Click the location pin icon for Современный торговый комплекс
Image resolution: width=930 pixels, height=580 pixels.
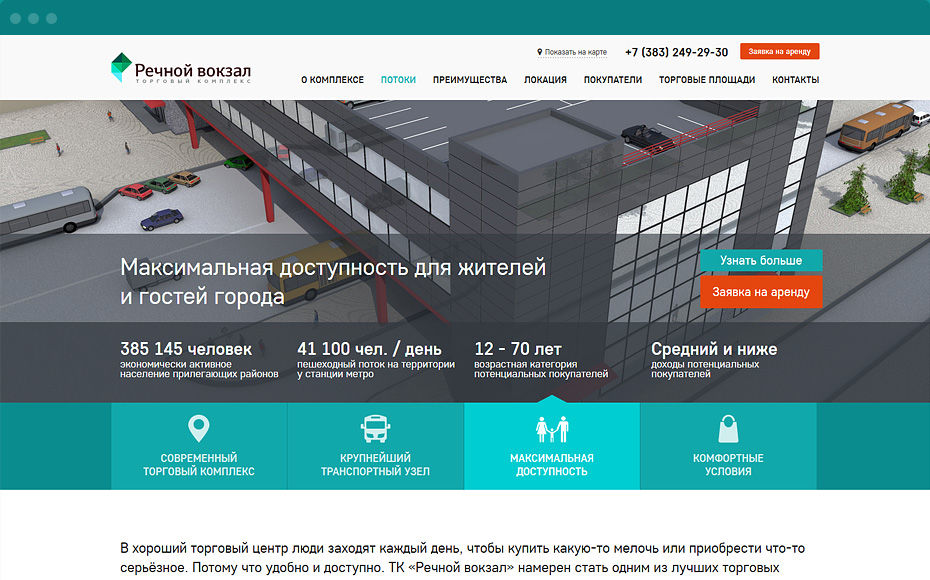coord(199,429)
